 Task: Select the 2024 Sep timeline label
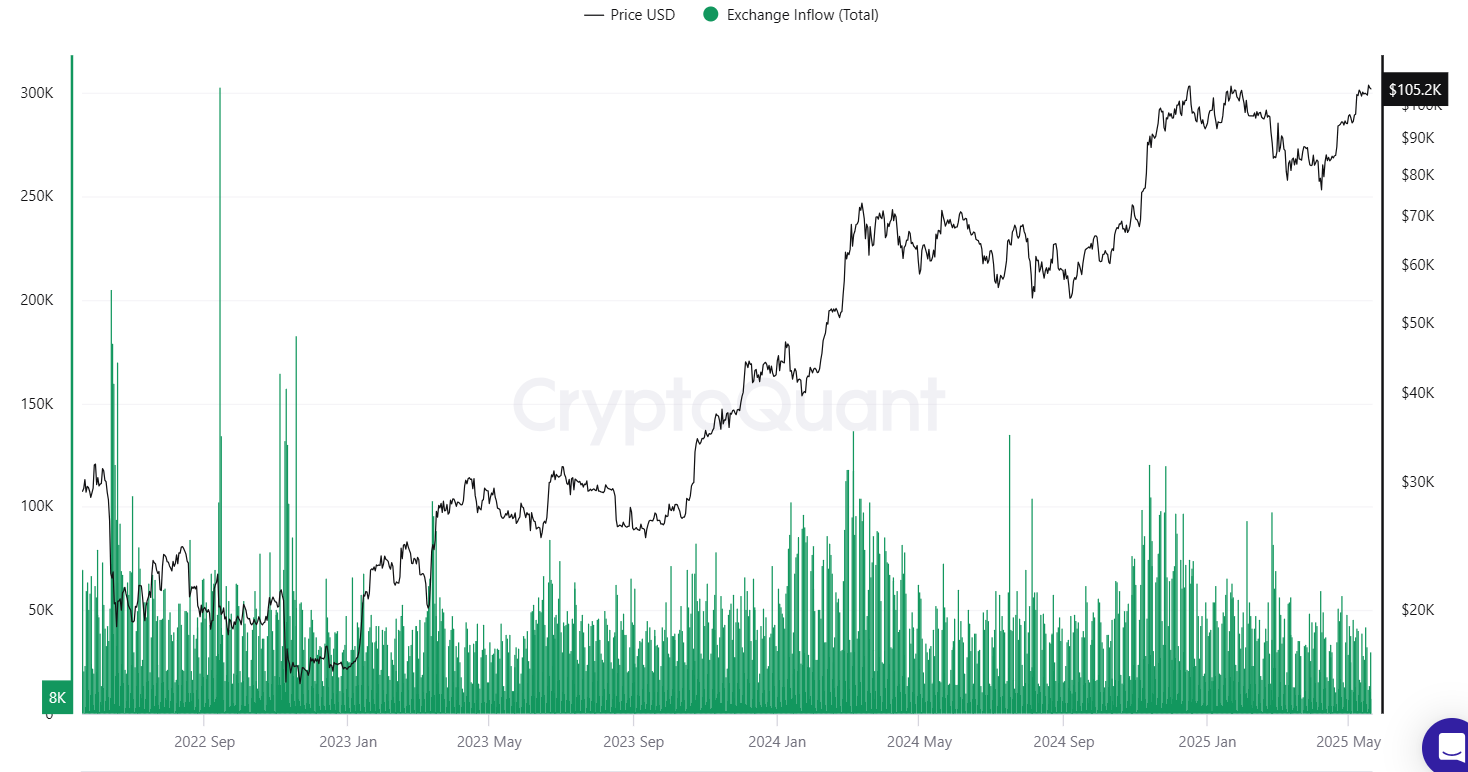point(1063,742)
